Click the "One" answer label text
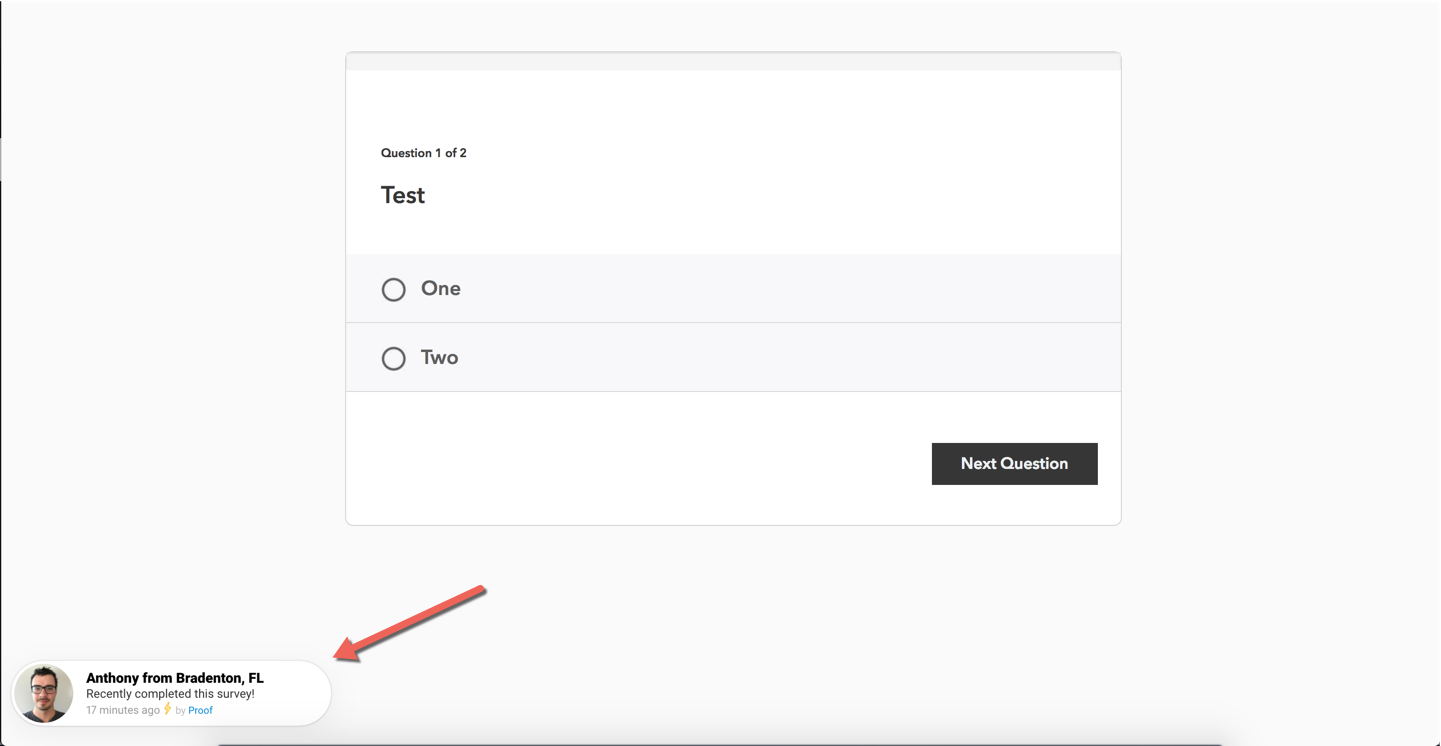1441x746 pixels. pos(440,289)
